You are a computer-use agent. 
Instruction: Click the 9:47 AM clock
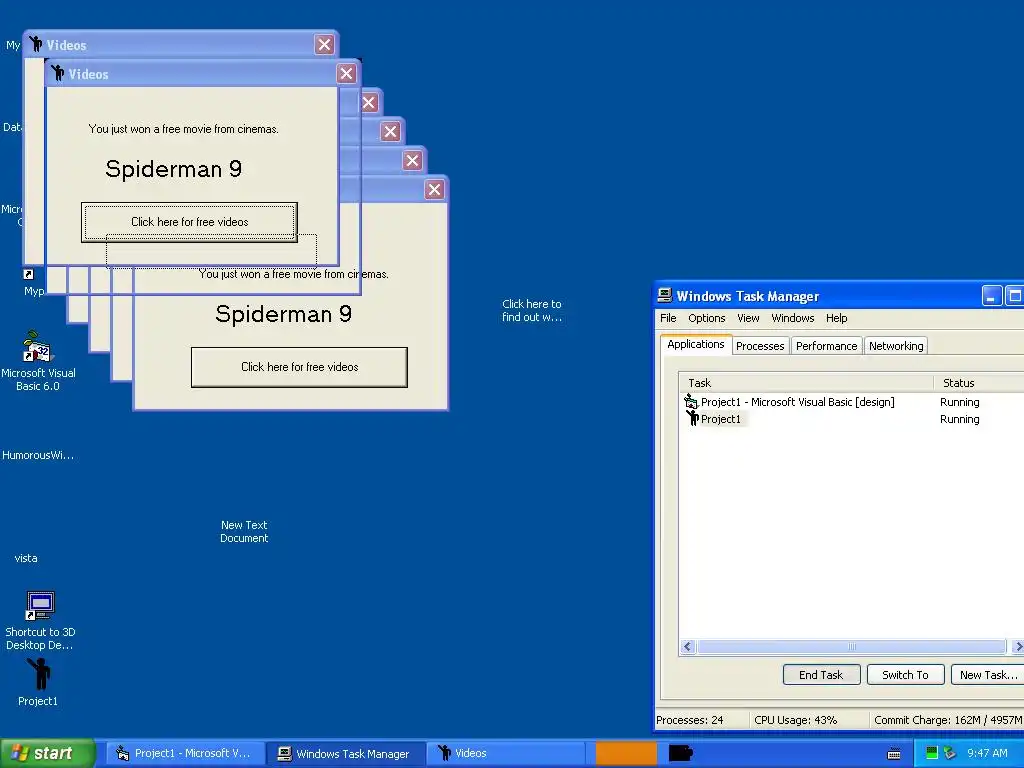click(987, 754)
